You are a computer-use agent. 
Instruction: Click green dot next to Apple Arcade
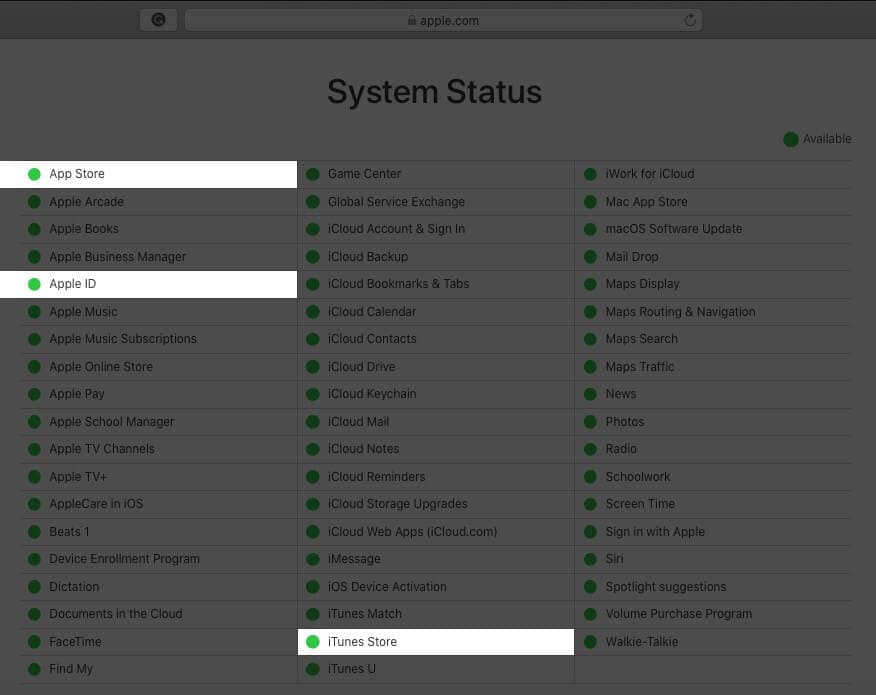pyautogui.click(x=34, y=202)
